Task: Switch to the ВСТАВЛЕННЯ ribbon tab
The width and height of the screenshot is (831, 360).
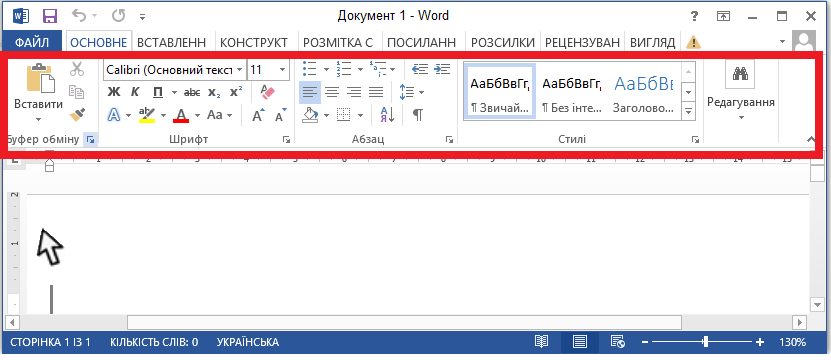Action: (x=171, y=42)
